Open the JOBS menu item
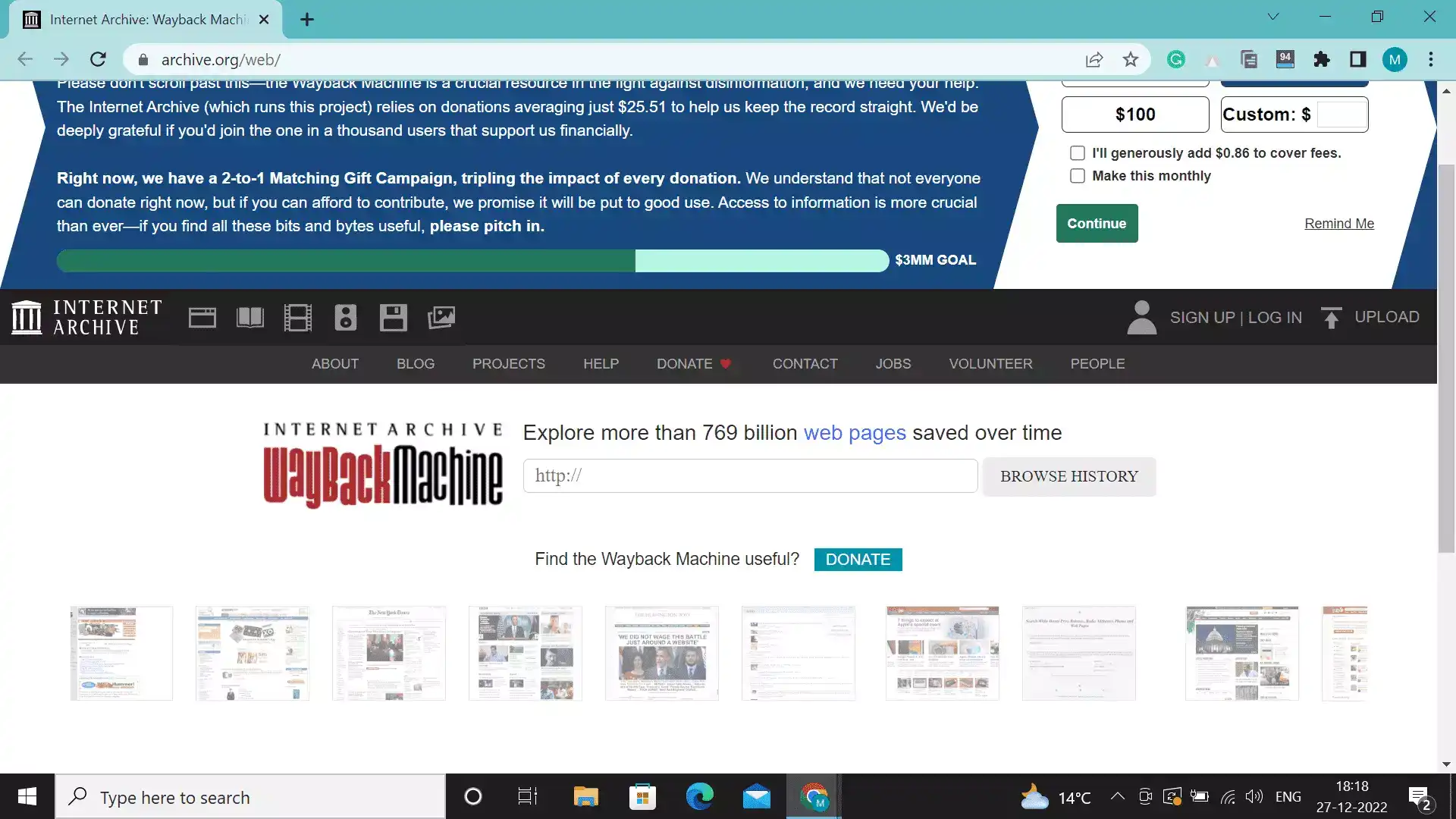This screenshot has width=1456, height=819. point(893,364)
